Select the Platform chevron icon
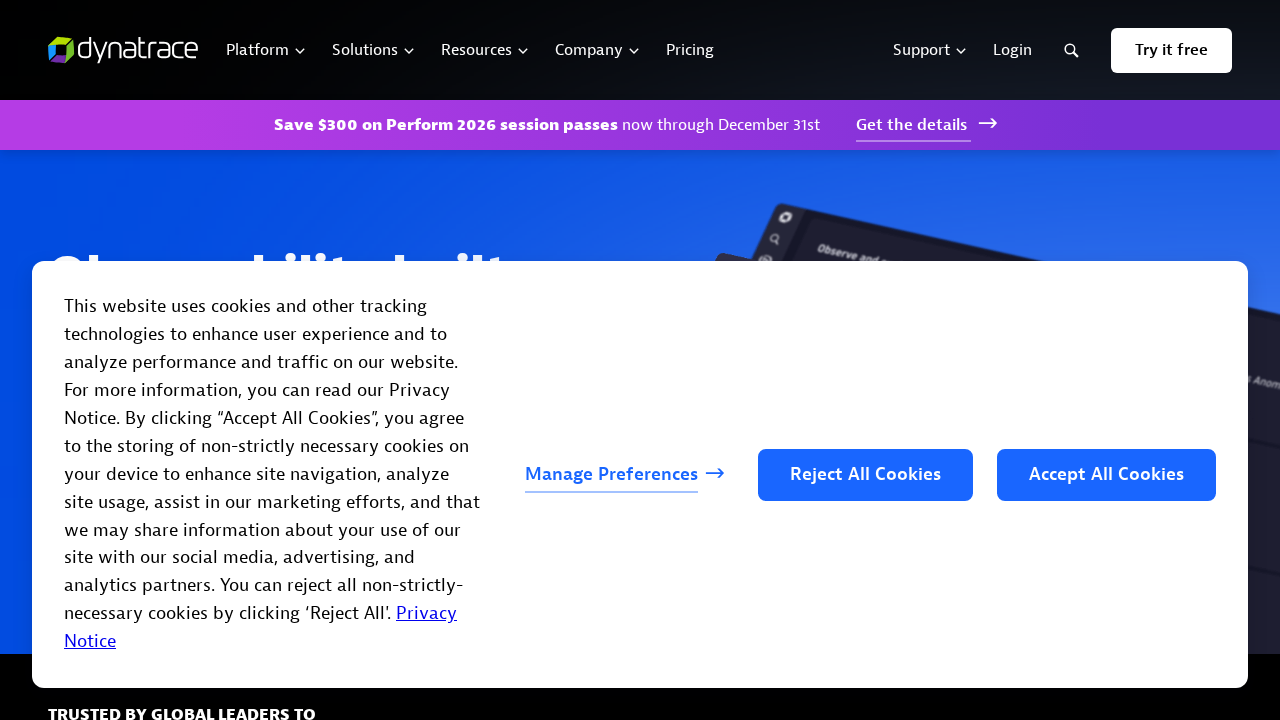 click(x=300, y=48)
